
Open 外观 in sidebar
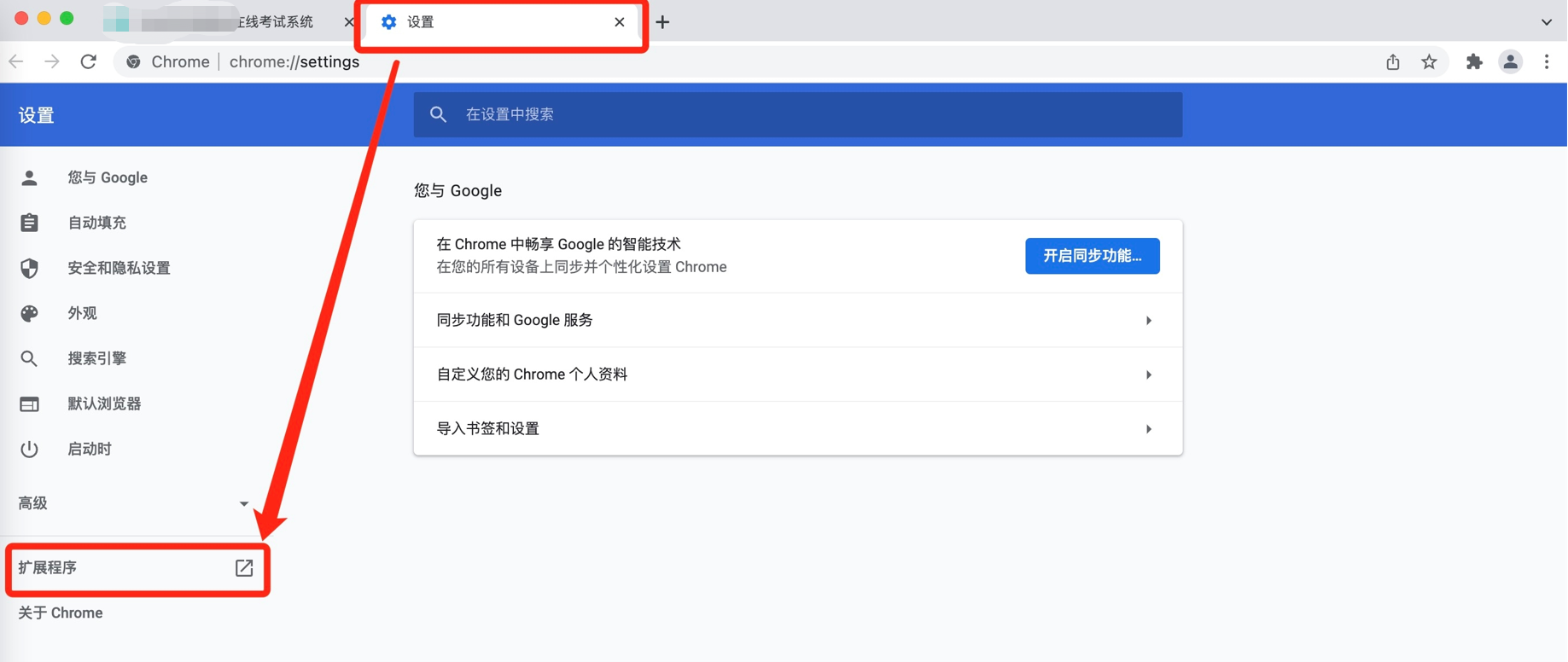83,313
